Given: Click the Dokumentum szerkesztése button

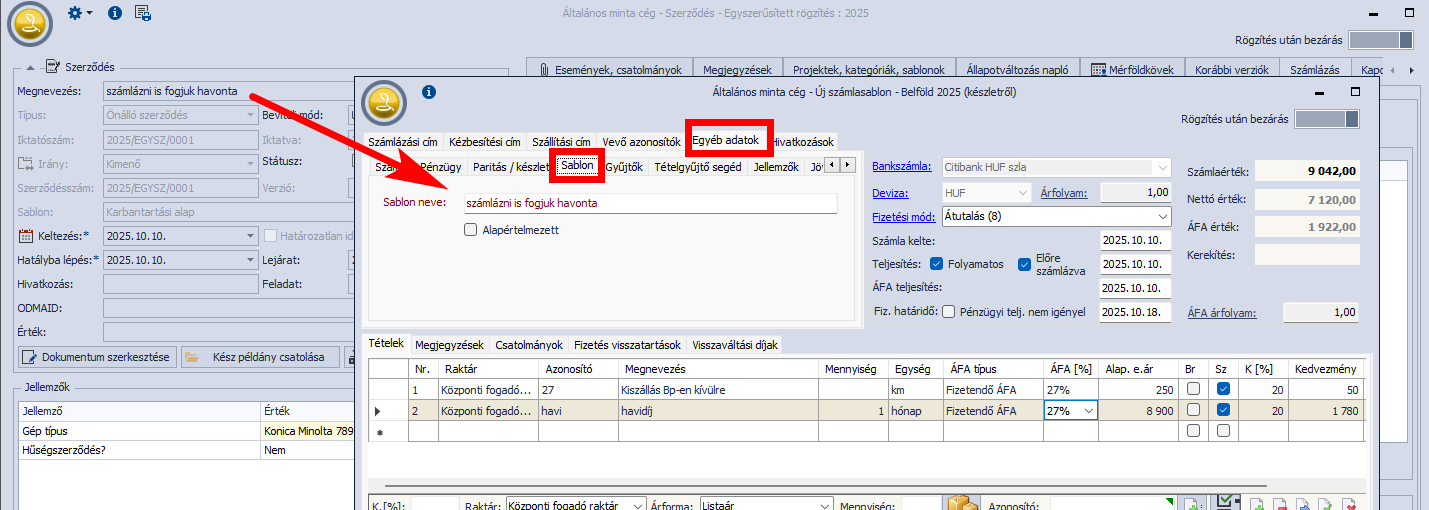Looking at the screenshot, I should pyautogui.click(x=97, y=357).
